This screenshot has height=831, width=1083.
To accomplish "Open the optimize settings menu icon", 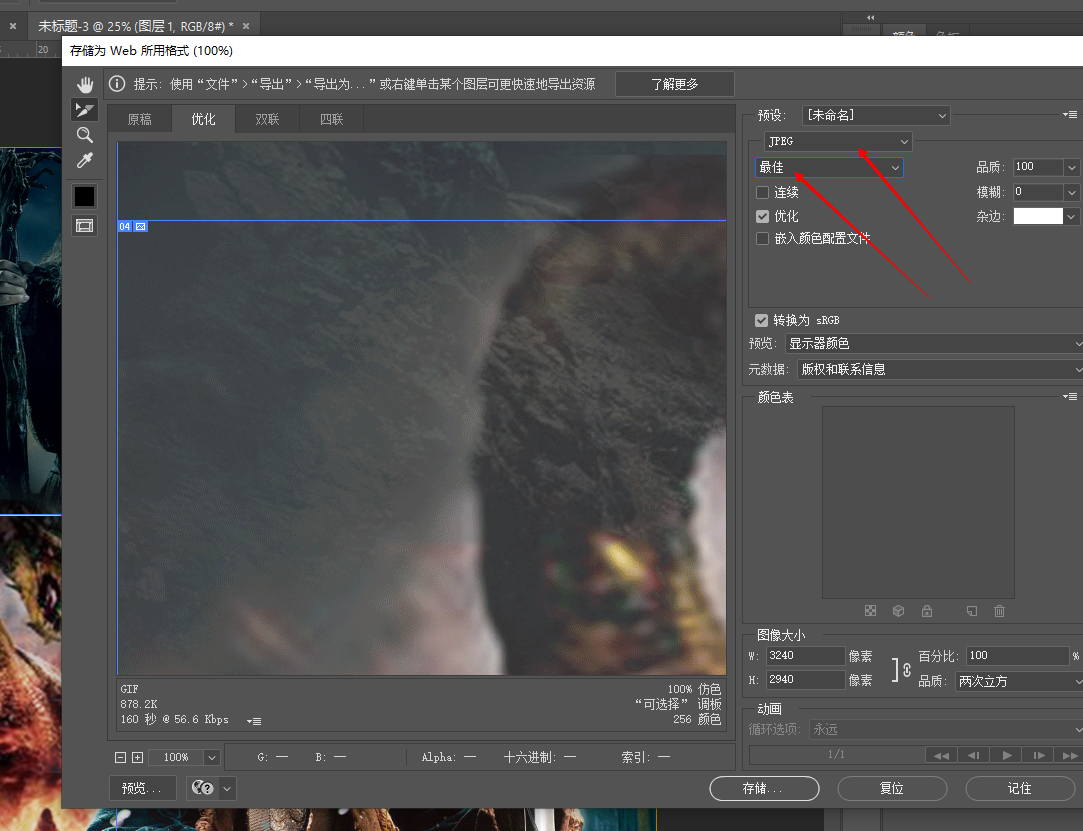I will pos(1070,115).
